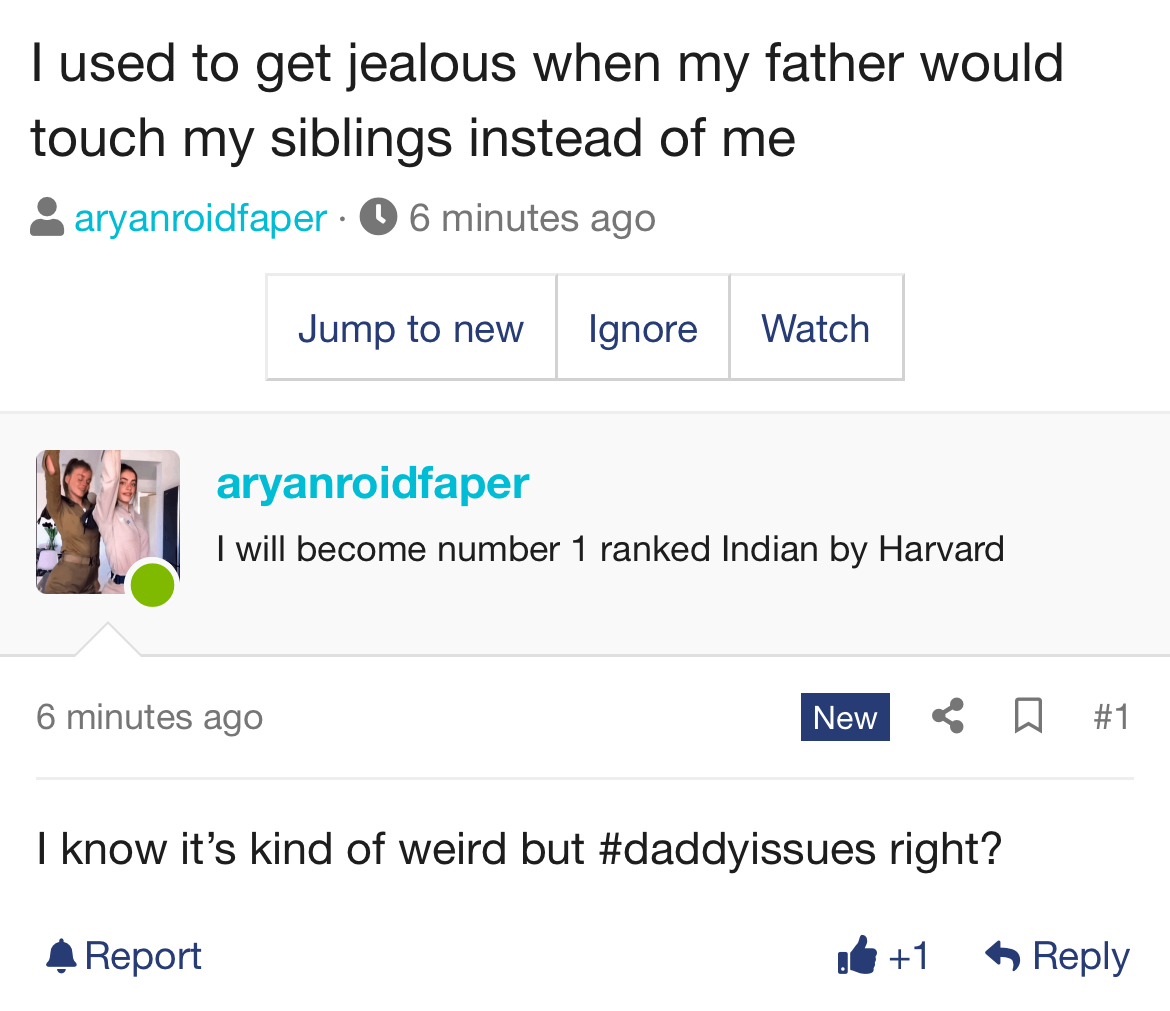This screenshot has height=1011, width=1170.
Task: Bookmark this post with the bookmark icon
Action: pos(1028,717)
